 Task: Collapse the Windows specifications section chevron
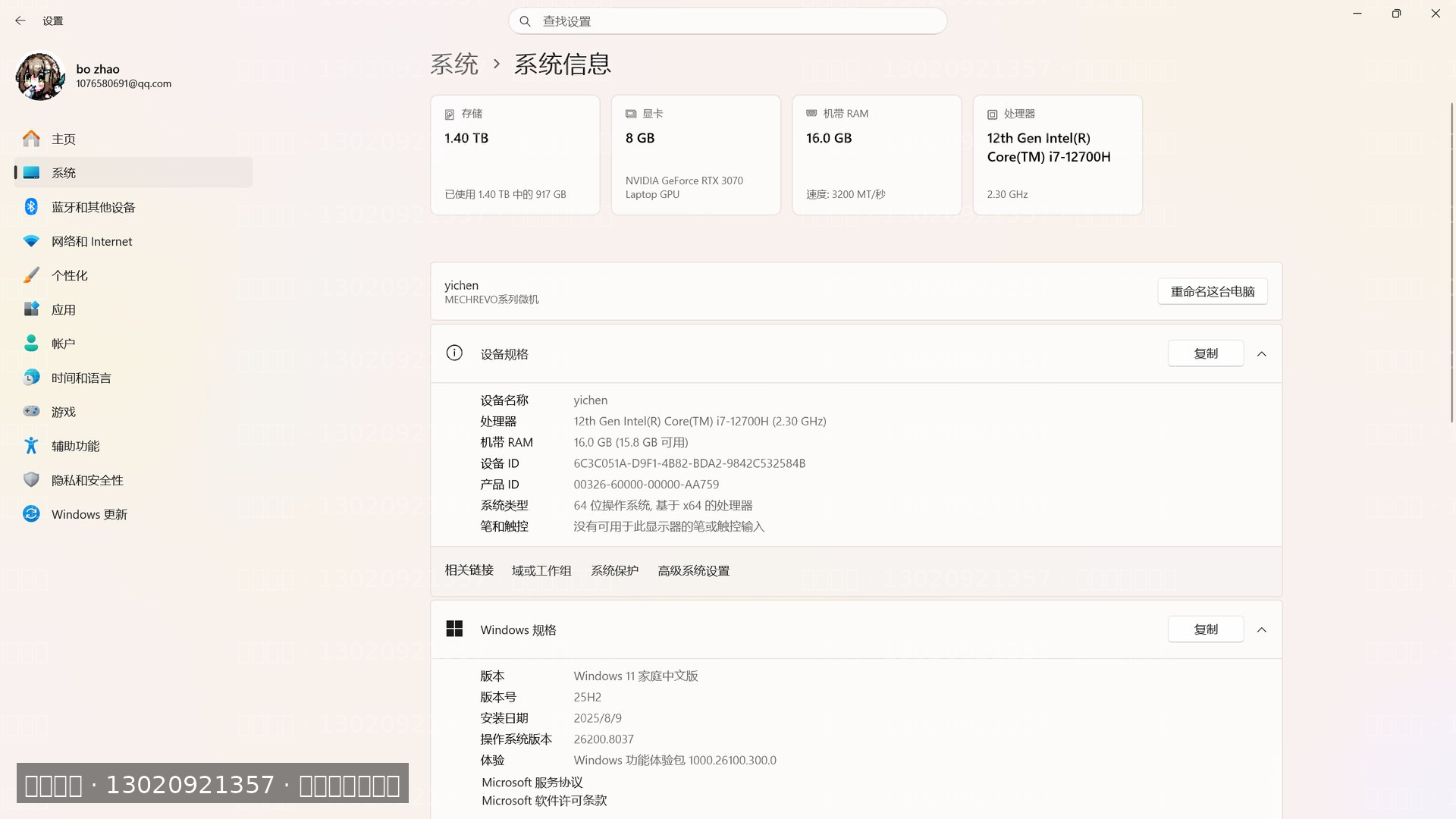click(1262, 630)
